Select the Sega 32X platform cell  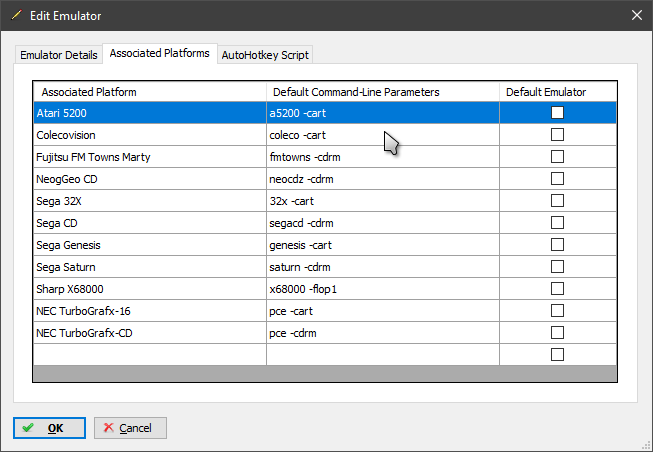click(x=150, y=201)
